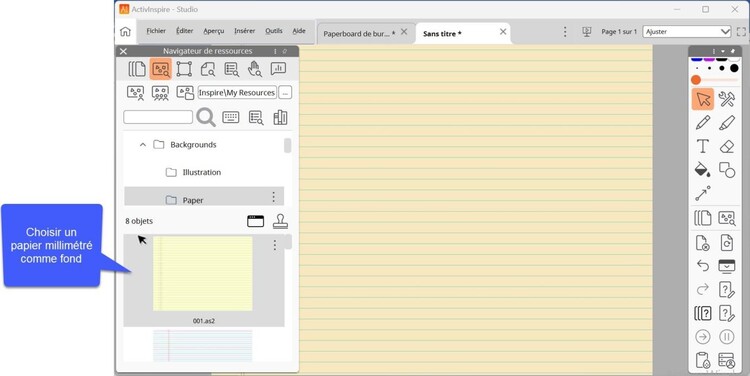Open main toolbox options dropdown arrow
Screen dimensions: 750x376
pos(723,51)
